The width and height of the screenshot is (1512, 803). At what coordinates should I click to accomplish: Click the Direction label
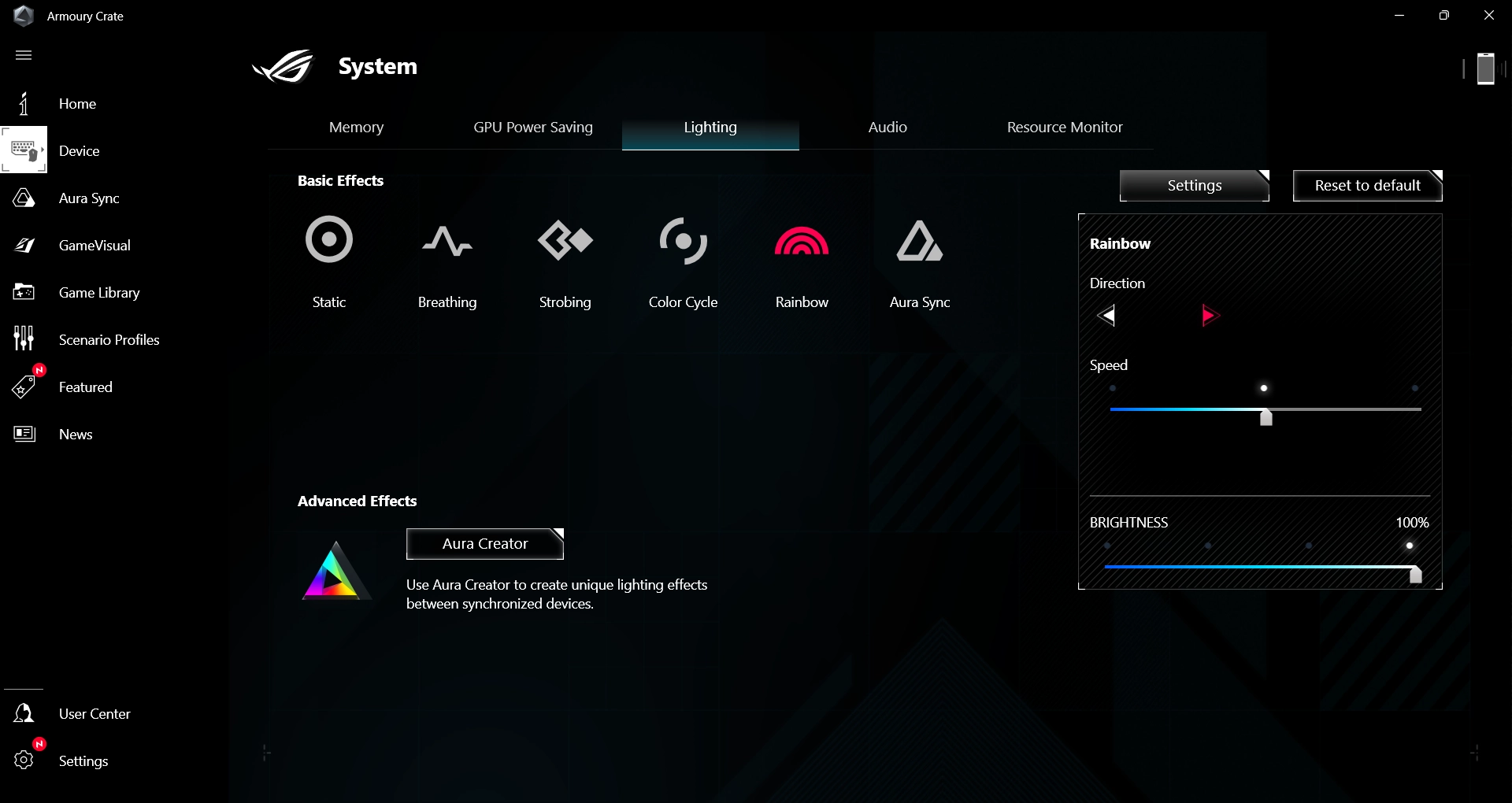(x=1117, y=283)
